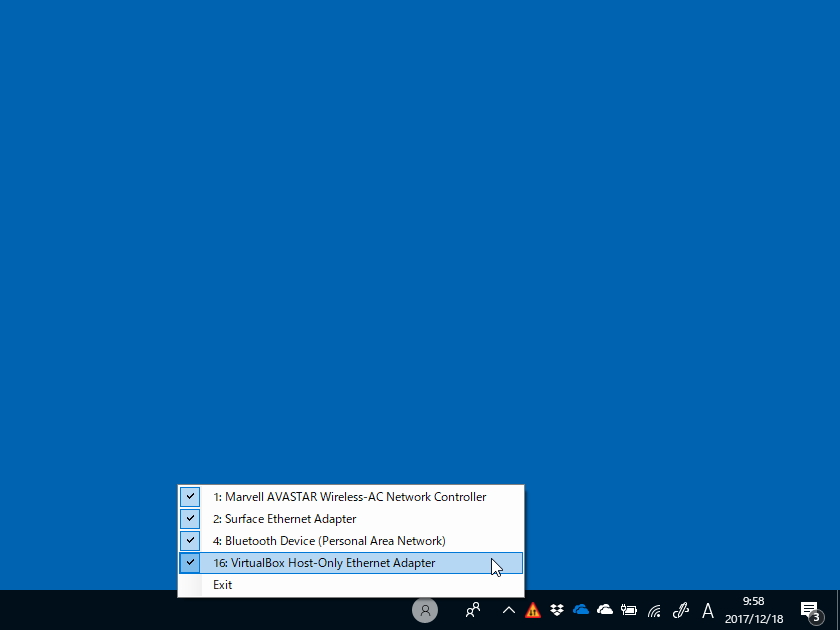Open the Dropbox tray icon
Screen dimensions: 840x630
click(557, 610)
